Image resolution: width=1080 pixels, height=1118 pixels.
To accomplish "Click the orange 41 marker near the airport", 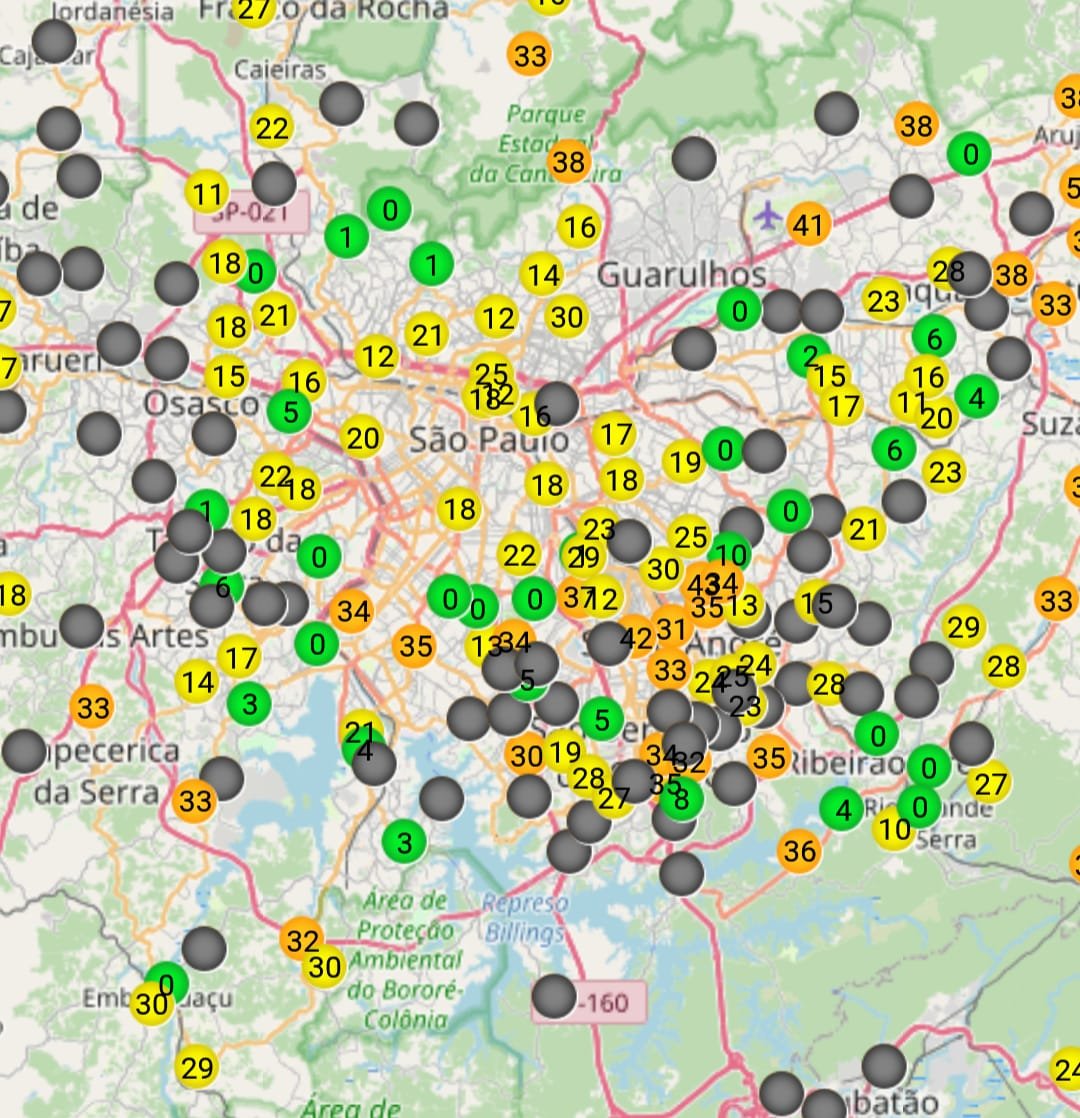I will 808,225.
